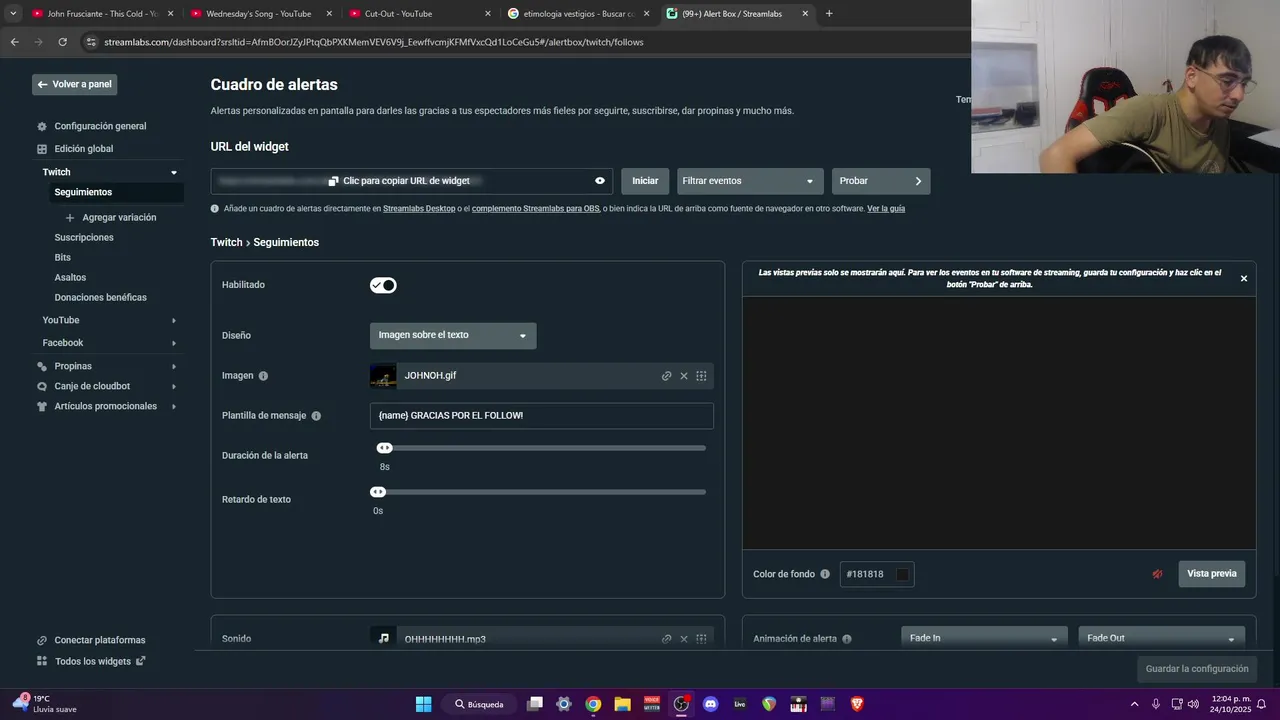Open Conectar plataformas in the sidebar
This screenshot has width=1280, height=720.
point(100,641)
